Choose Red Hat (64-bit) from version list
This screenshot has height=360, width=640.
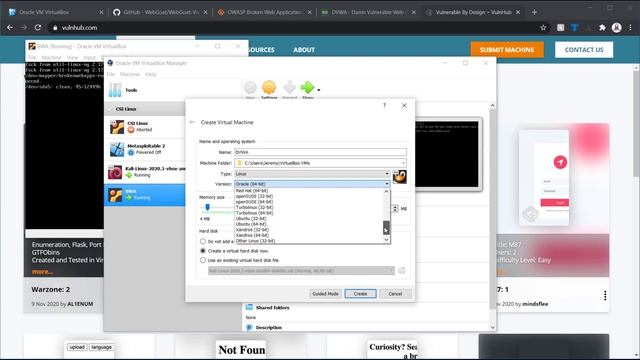pos(252,191)
